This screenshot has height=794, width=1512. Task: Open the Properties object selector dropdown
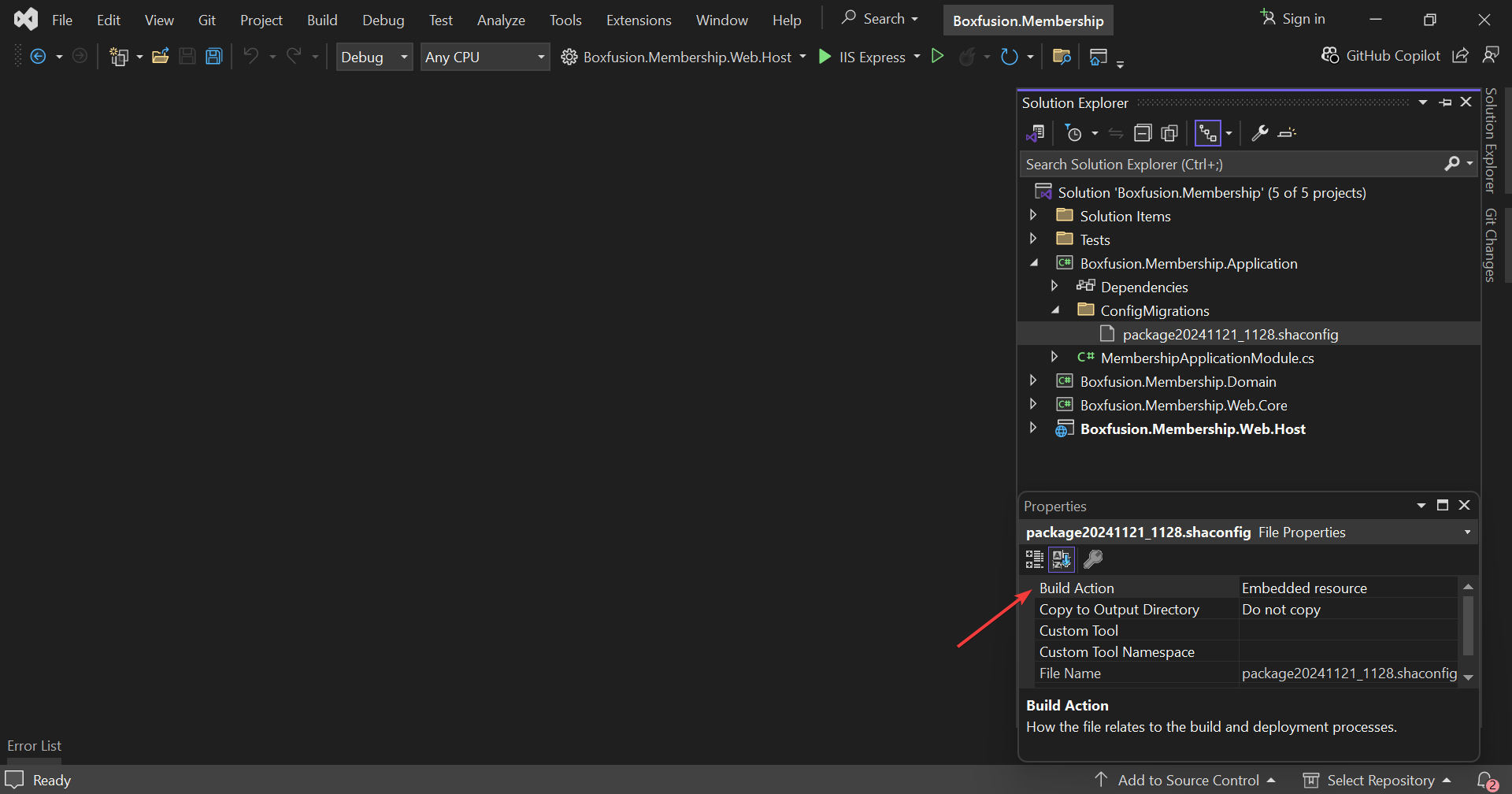(x=1467, y=532)
